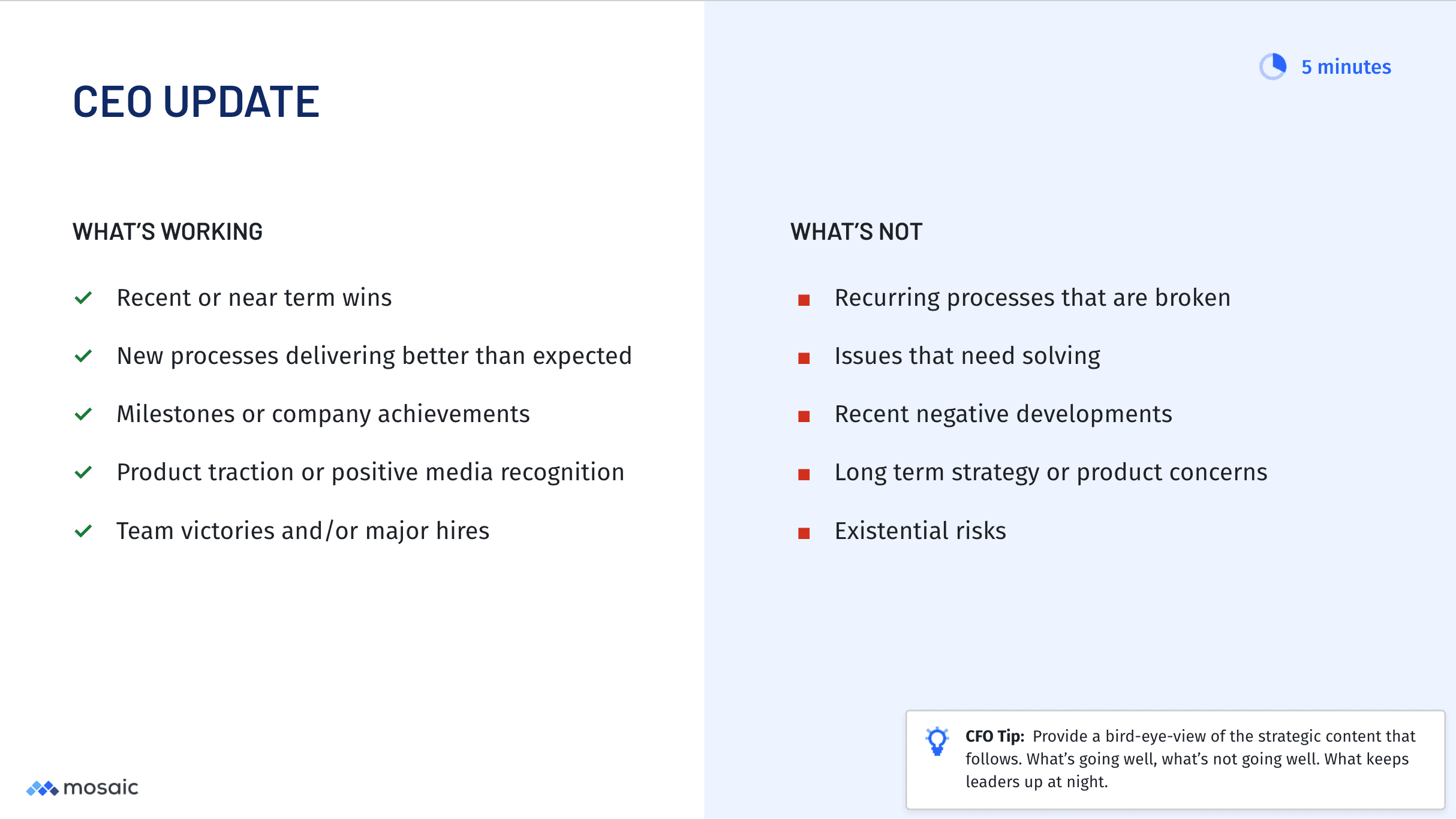Click the checkmark beside New processes delivering better
This screenshot has height=819, width=1456.
click(83, 356)
